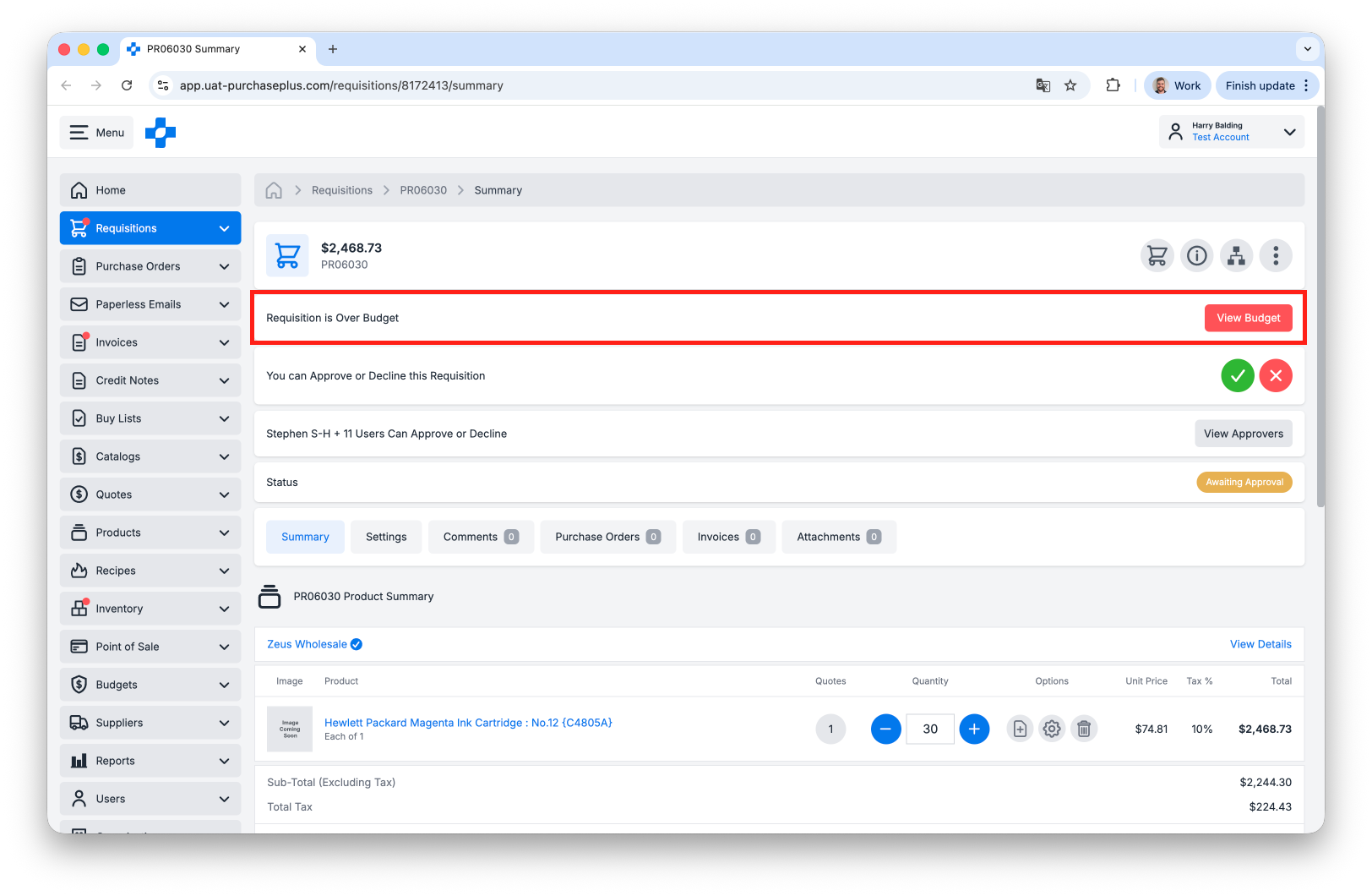Open the requisition cart icon in header actions
This screenshot has height=896, width=1372.
[x=1157, y=255]
